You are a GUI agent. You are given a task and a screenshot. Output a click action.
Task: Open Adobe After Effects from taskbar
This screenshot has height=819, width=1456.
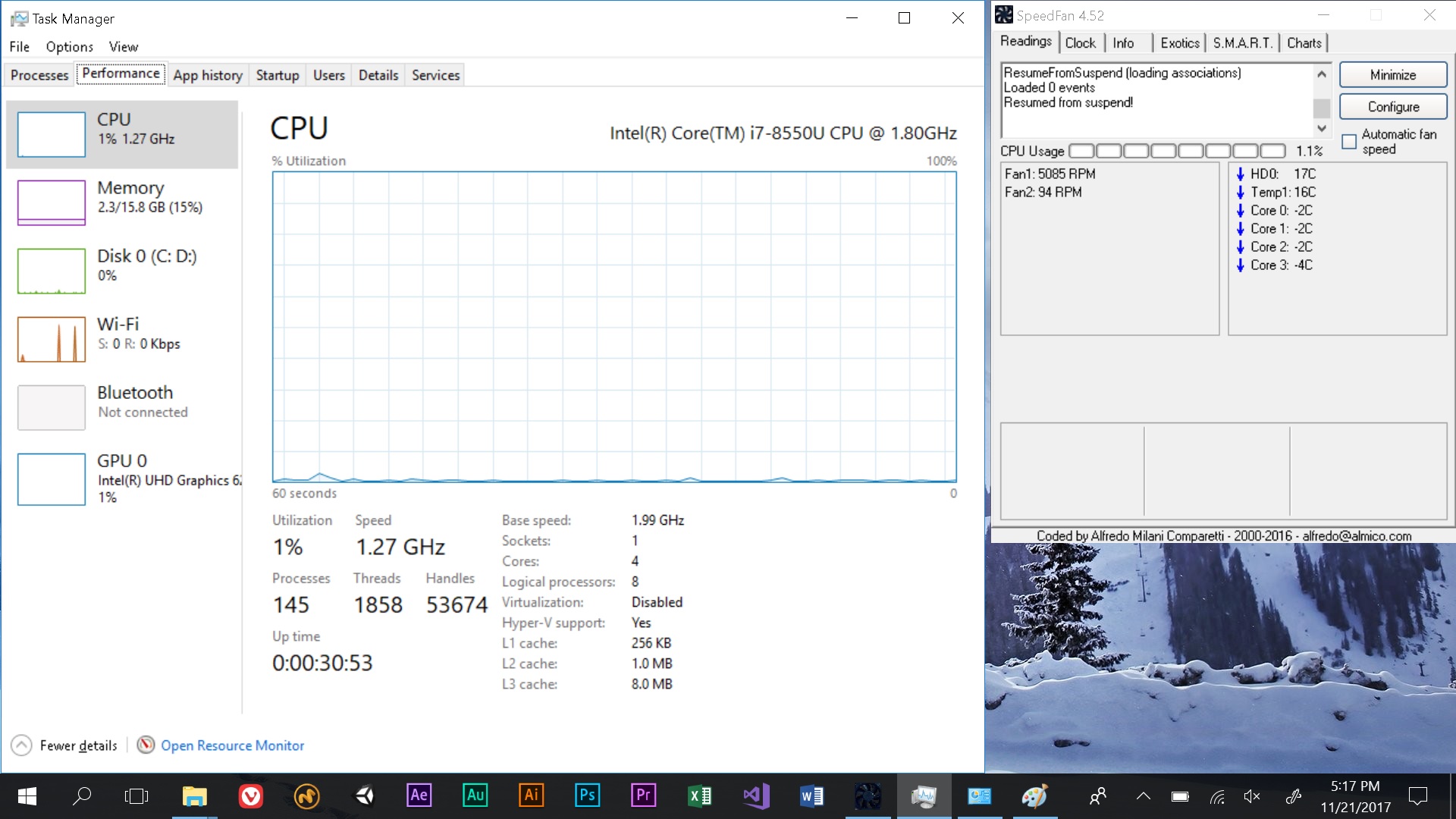[x=419, y=795]
